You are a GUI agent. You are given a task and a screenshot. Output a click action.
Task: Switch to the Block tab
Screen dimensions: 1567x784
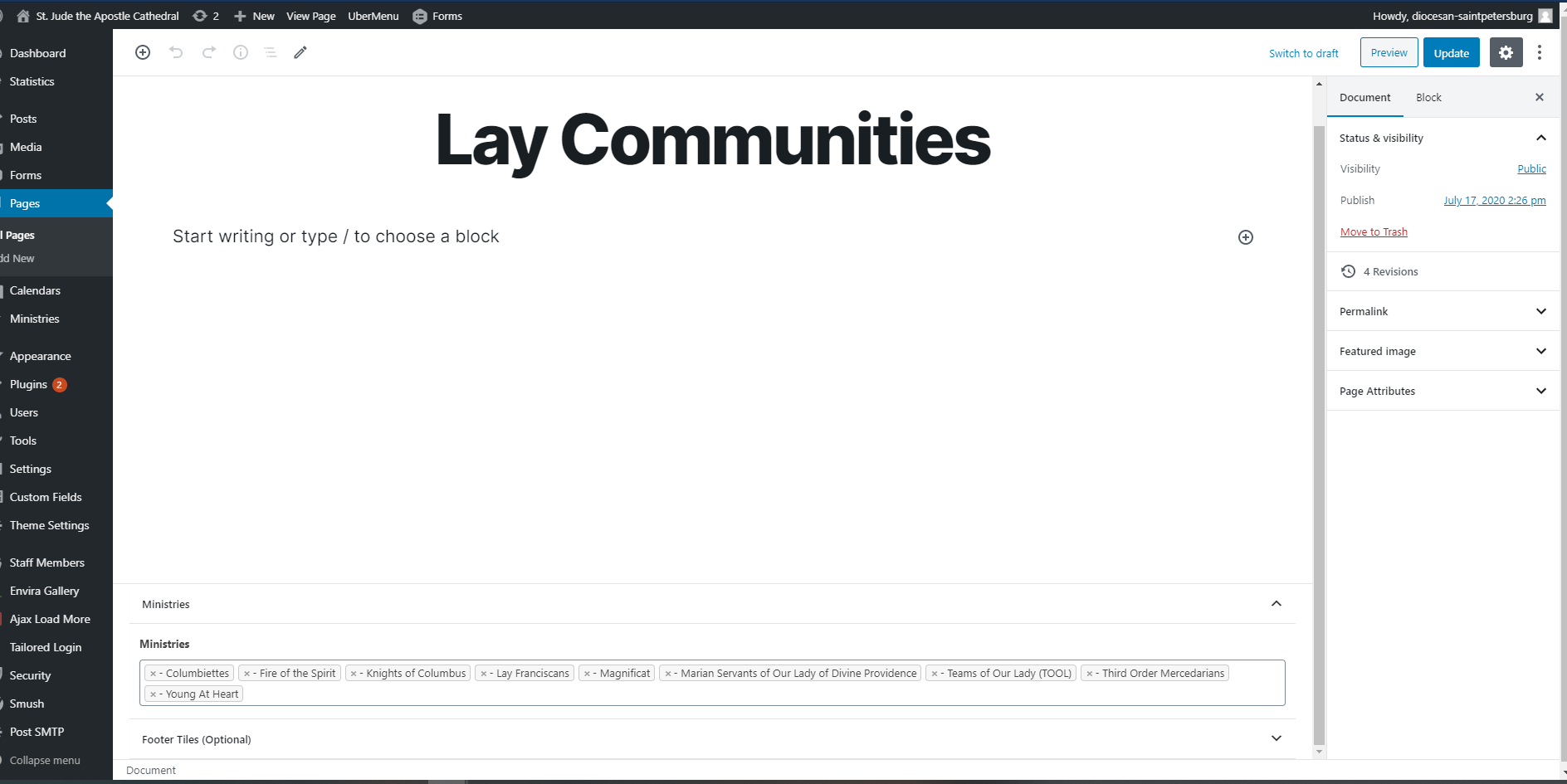(x=1428, y=97)
